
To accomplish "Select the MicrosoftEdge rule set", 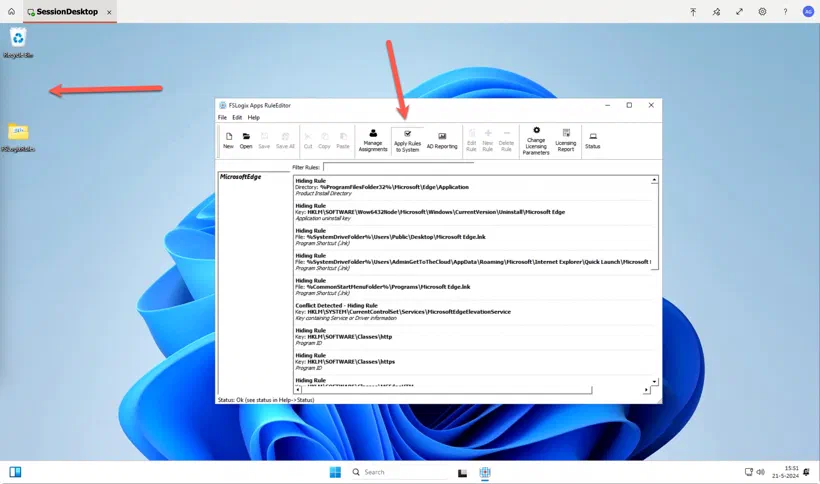I will [x=241, y=177].
